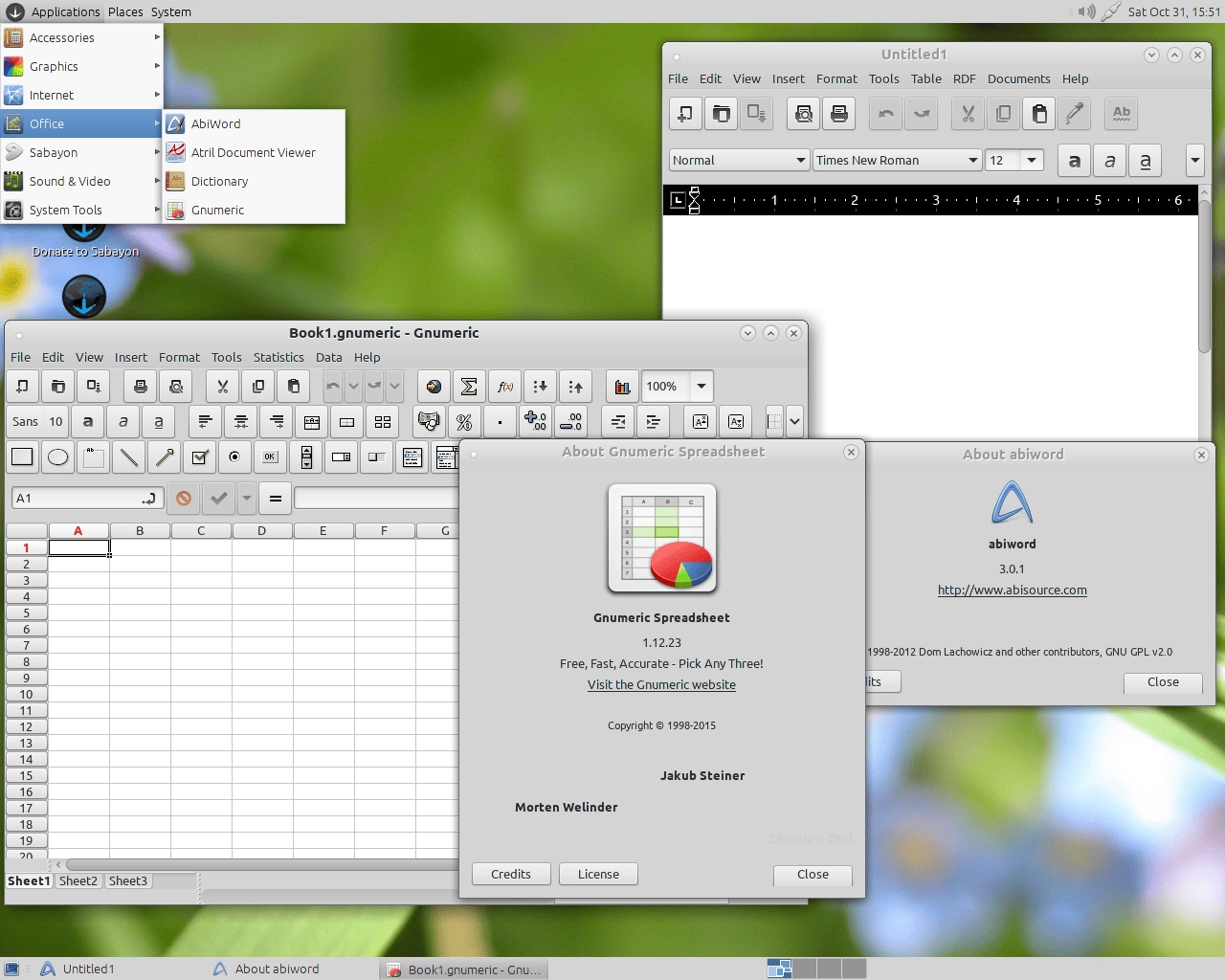
Task: Toggle bold in Gnumeric format toolbar
Action: click(x=88, y=421)
